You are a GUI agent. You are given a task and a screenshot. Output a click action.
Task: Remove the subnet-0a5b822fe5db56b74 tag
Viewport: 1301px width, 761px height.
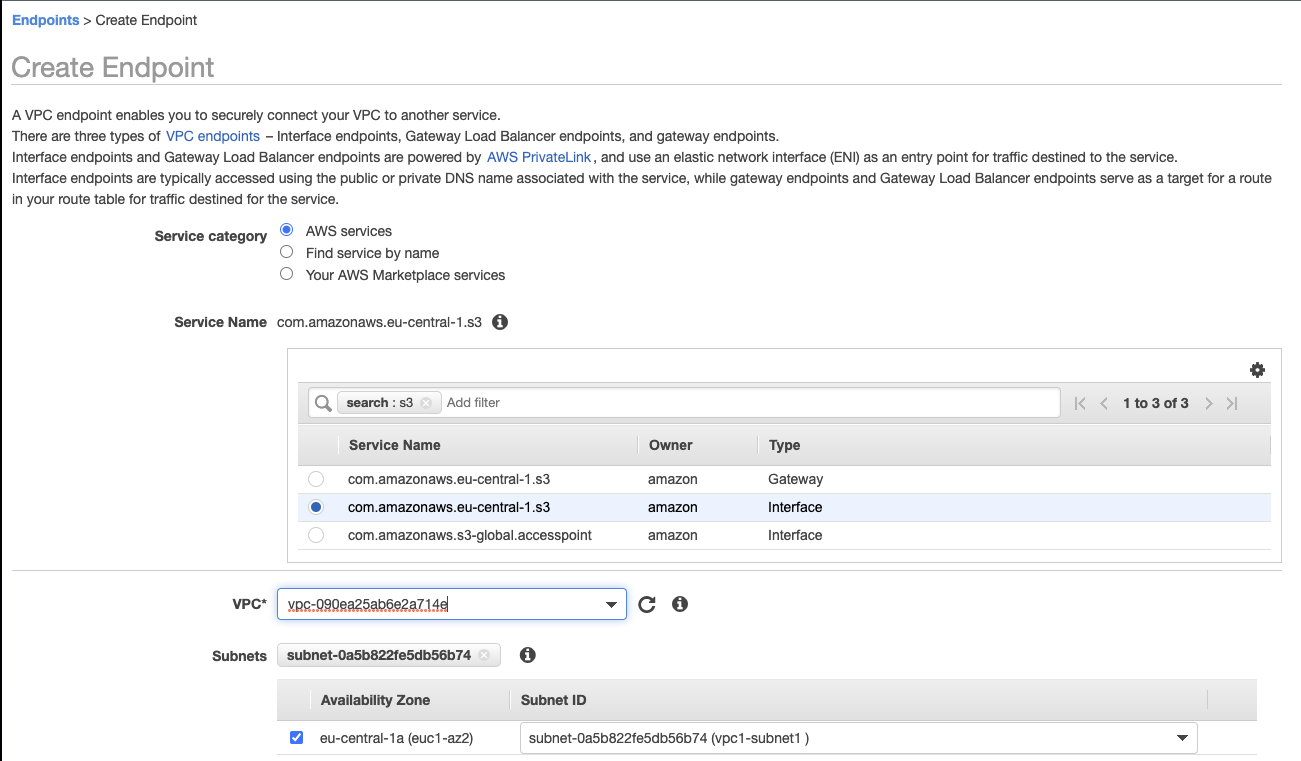click(x=484, y=655)
